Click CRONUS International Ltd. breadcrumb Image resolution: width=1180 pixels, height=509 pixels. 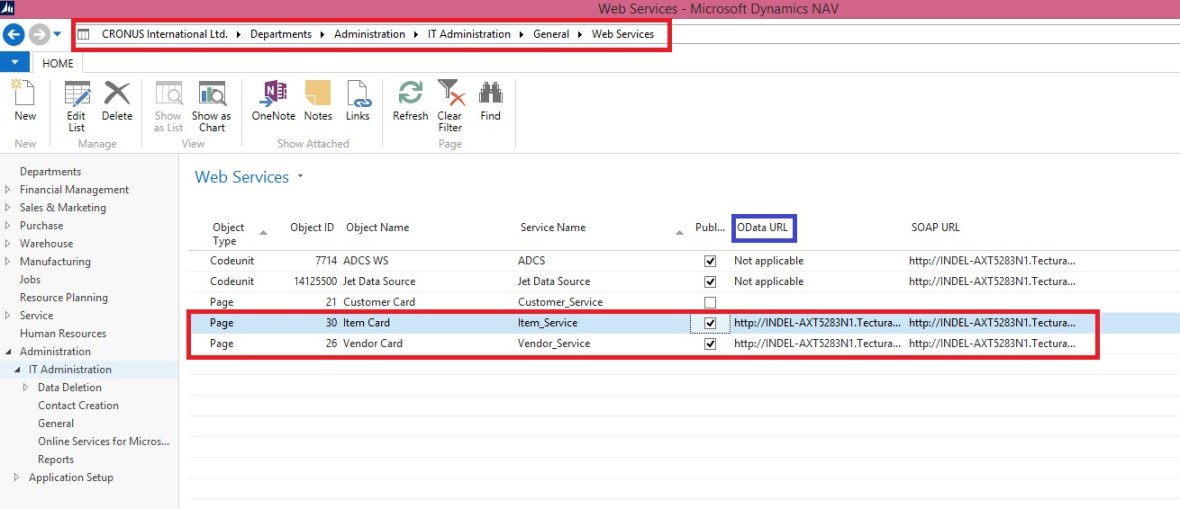pos(165,34)
